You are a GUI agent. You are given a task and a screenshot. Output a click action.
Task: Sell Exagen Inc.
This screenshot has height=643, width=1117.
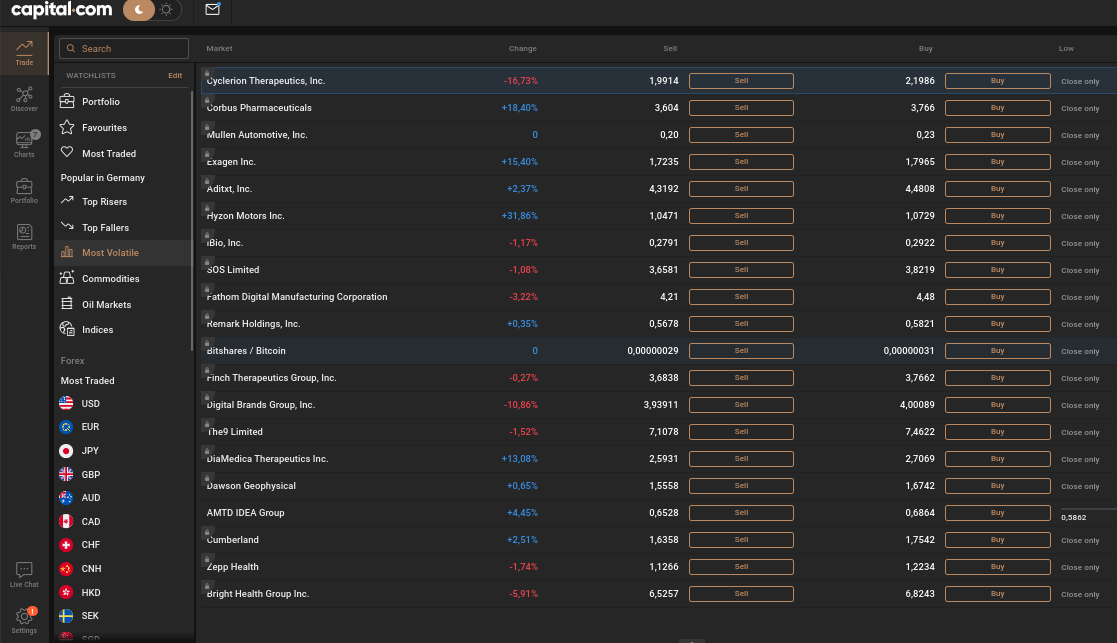tap(741, 162)
